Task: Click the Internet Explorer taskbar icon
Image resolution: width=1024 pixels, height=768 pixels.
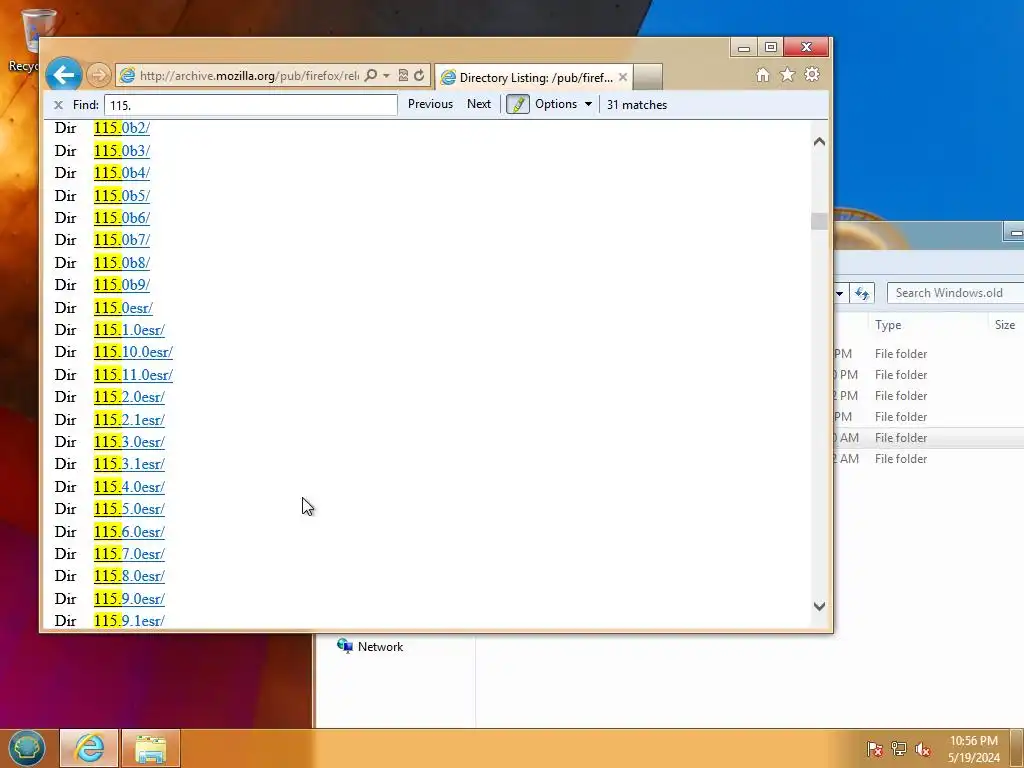Action: [89, 748]
